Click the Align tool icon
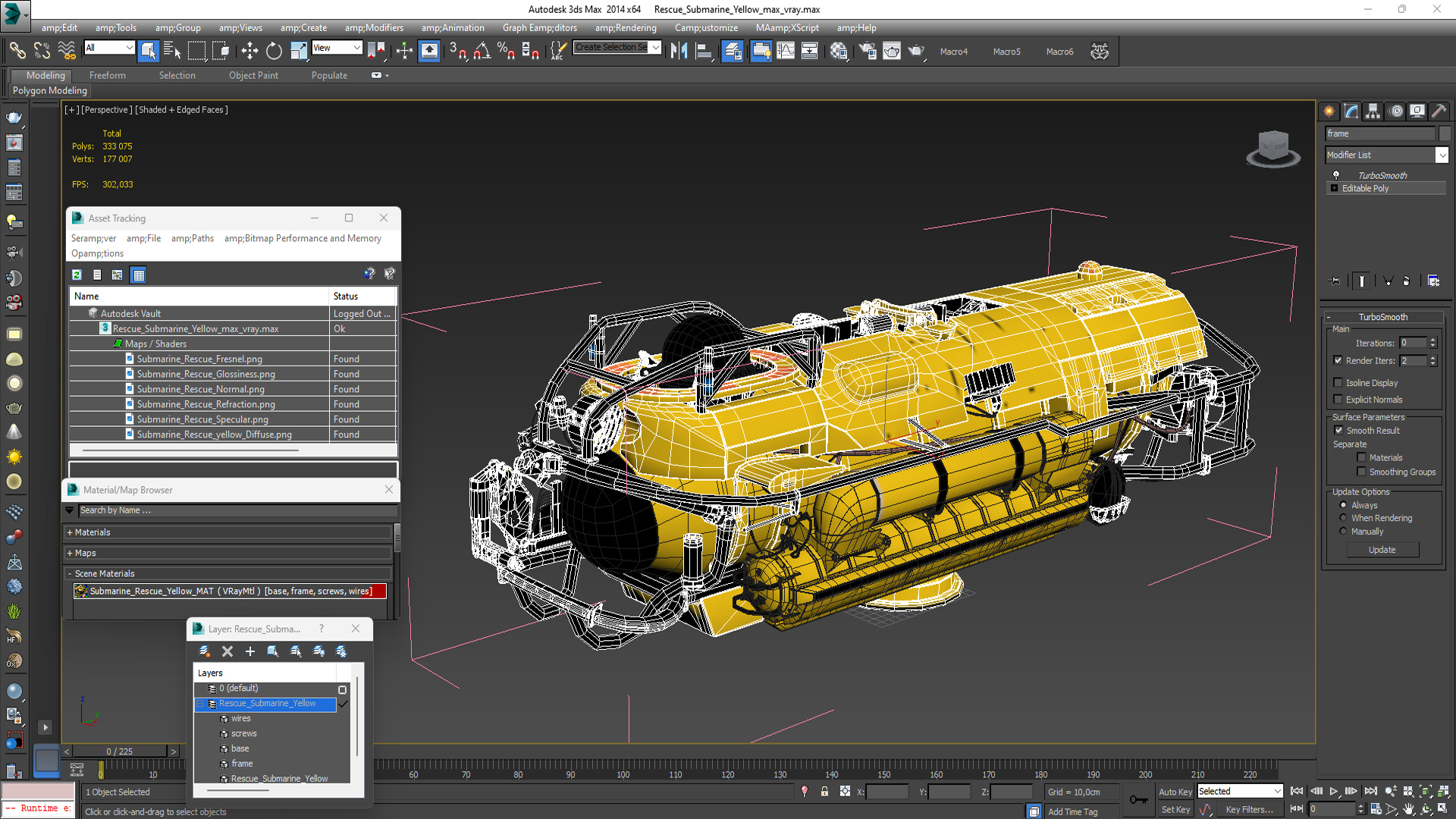The width and height of the screenshot is (1456, 819). click(x=704, y=51)
